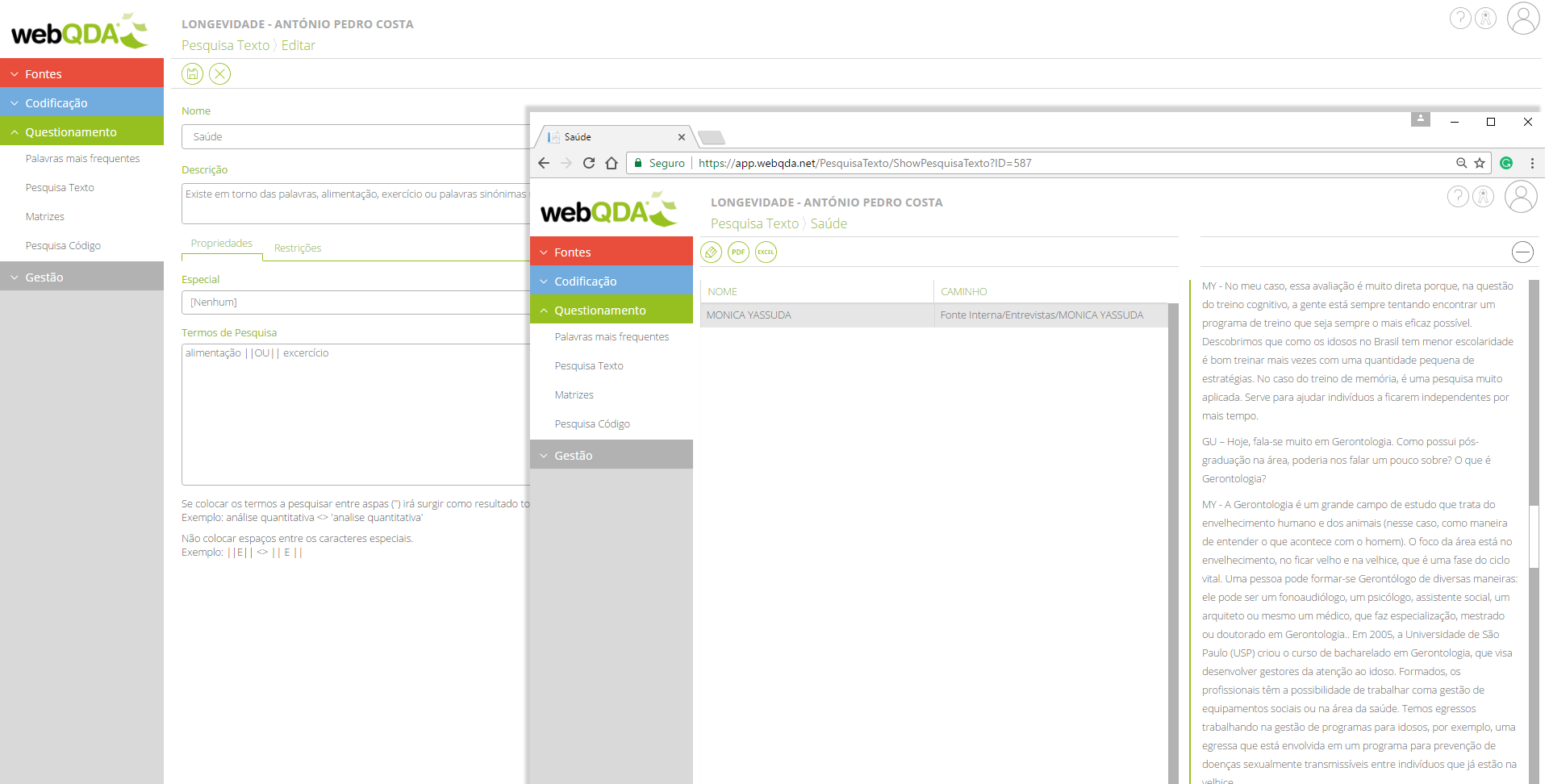Collapse Questionamento section in Saúde window sidebar

point(612,310)
